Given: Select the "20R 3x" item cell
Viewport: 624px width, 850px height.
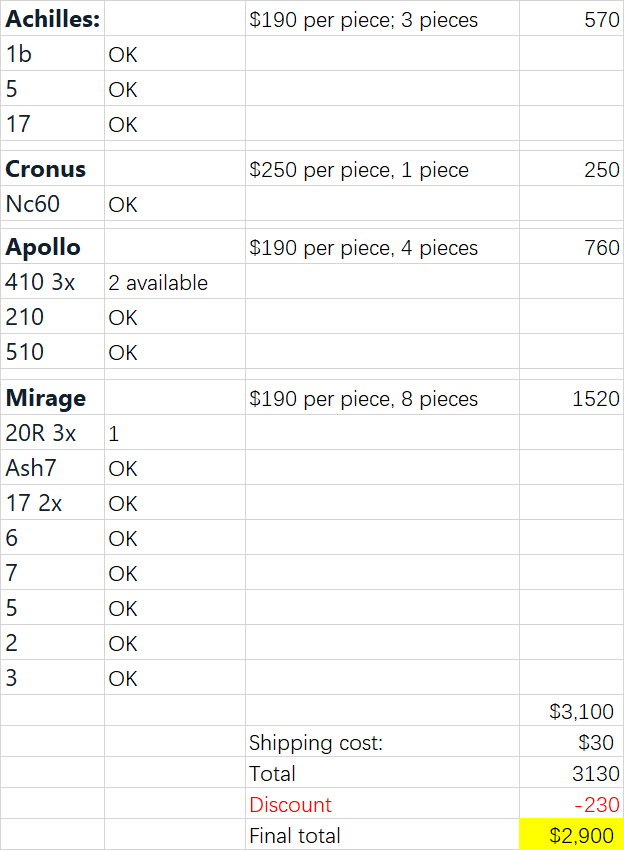Looking at the screenshot, I should (53, 433).
